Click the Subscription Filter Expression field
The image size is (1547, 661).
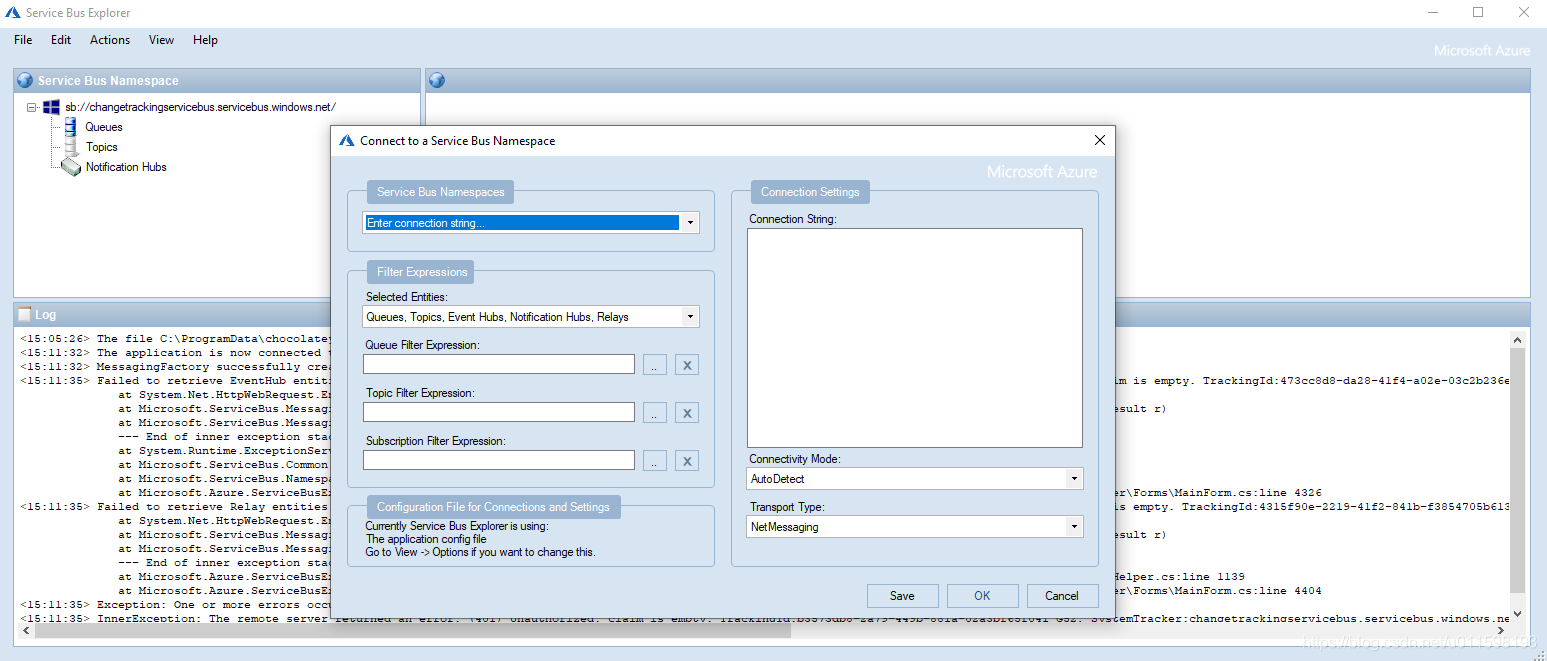pos(499,460)
